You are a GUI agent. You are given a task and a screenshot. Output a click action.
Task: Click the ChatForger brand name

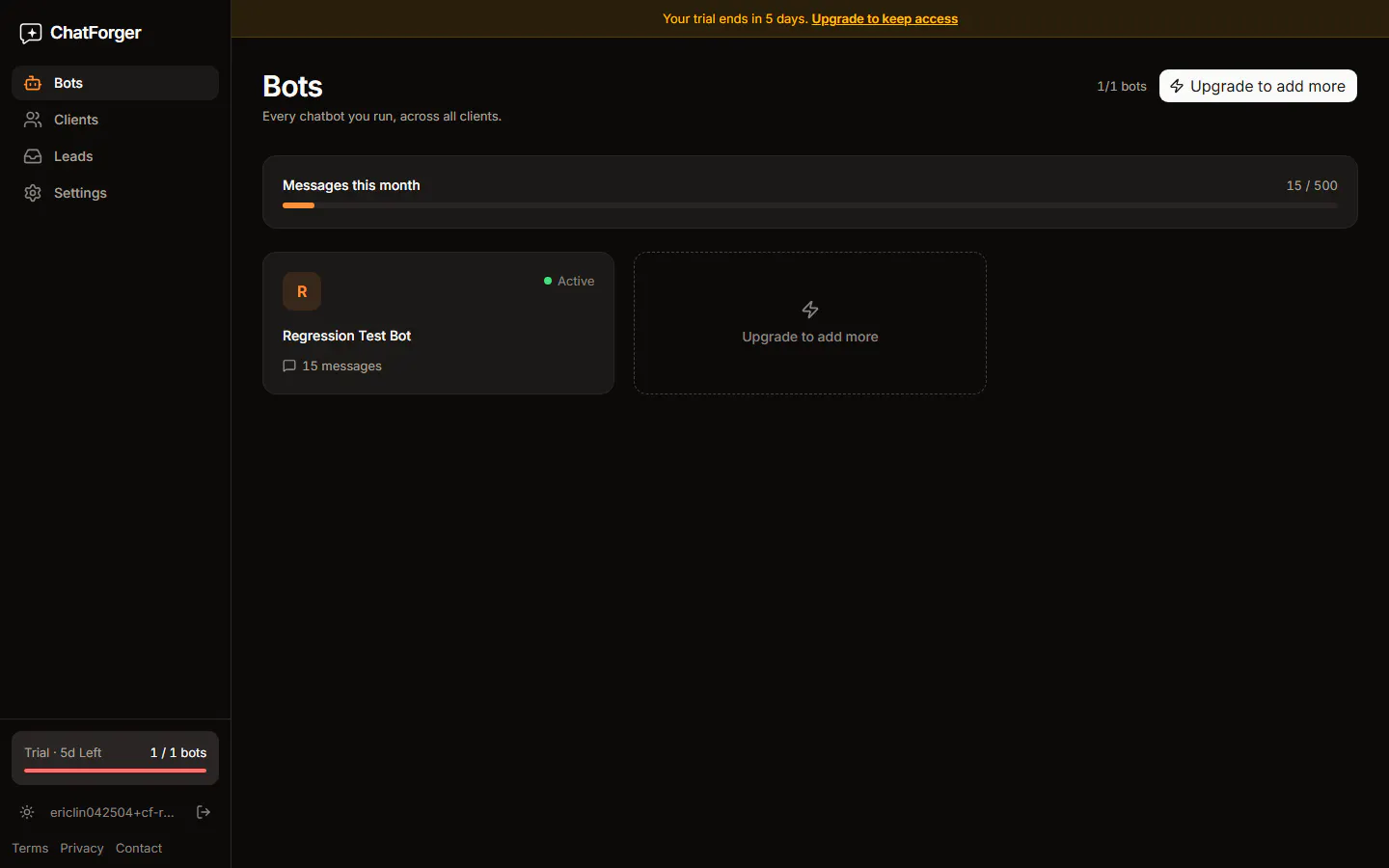tap(95, 33)
